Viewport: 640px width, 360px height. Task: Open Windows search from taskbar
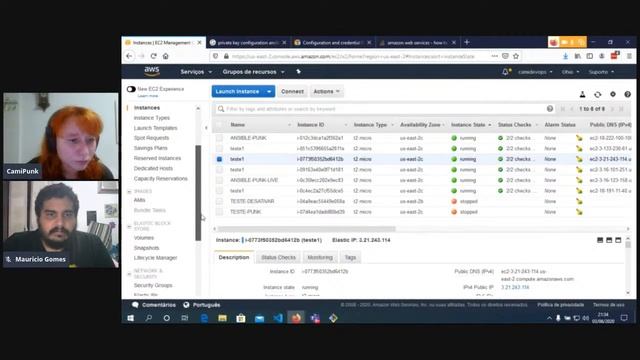click(x=149, y=318)
